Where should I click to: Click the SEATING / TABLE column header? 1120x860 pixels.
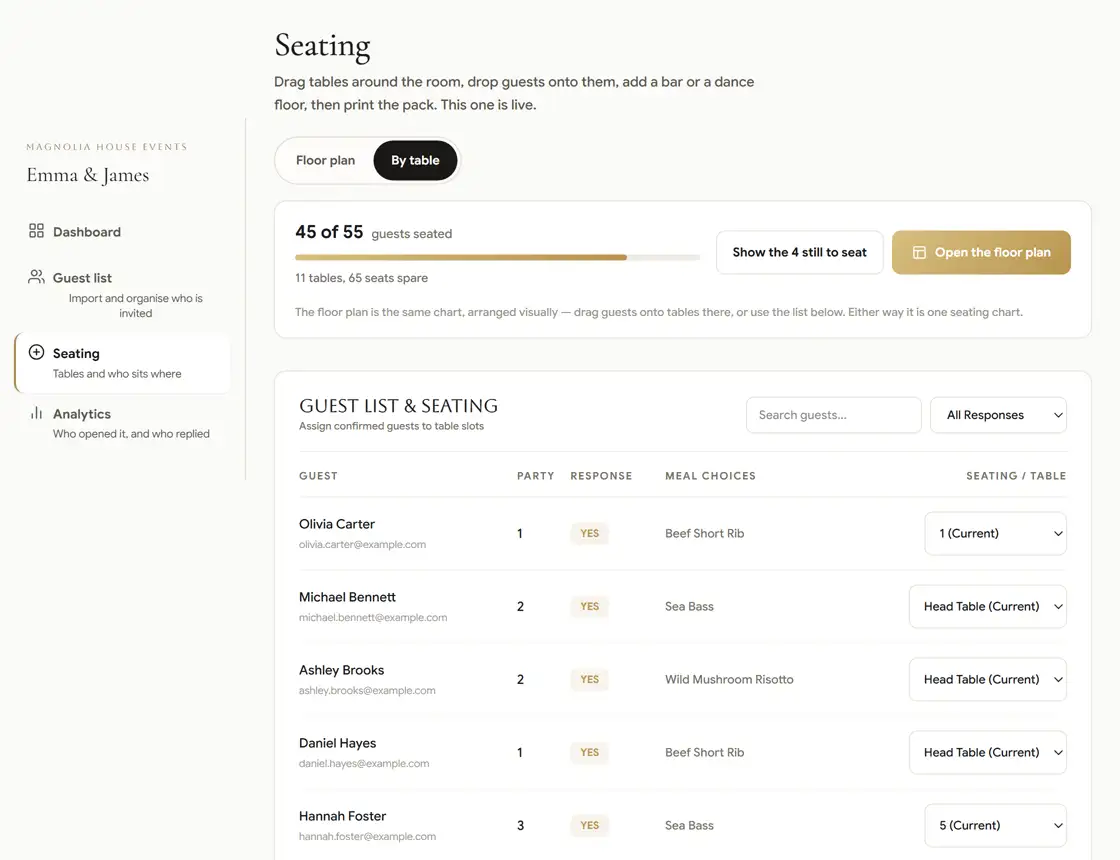tap(1016, 476)
